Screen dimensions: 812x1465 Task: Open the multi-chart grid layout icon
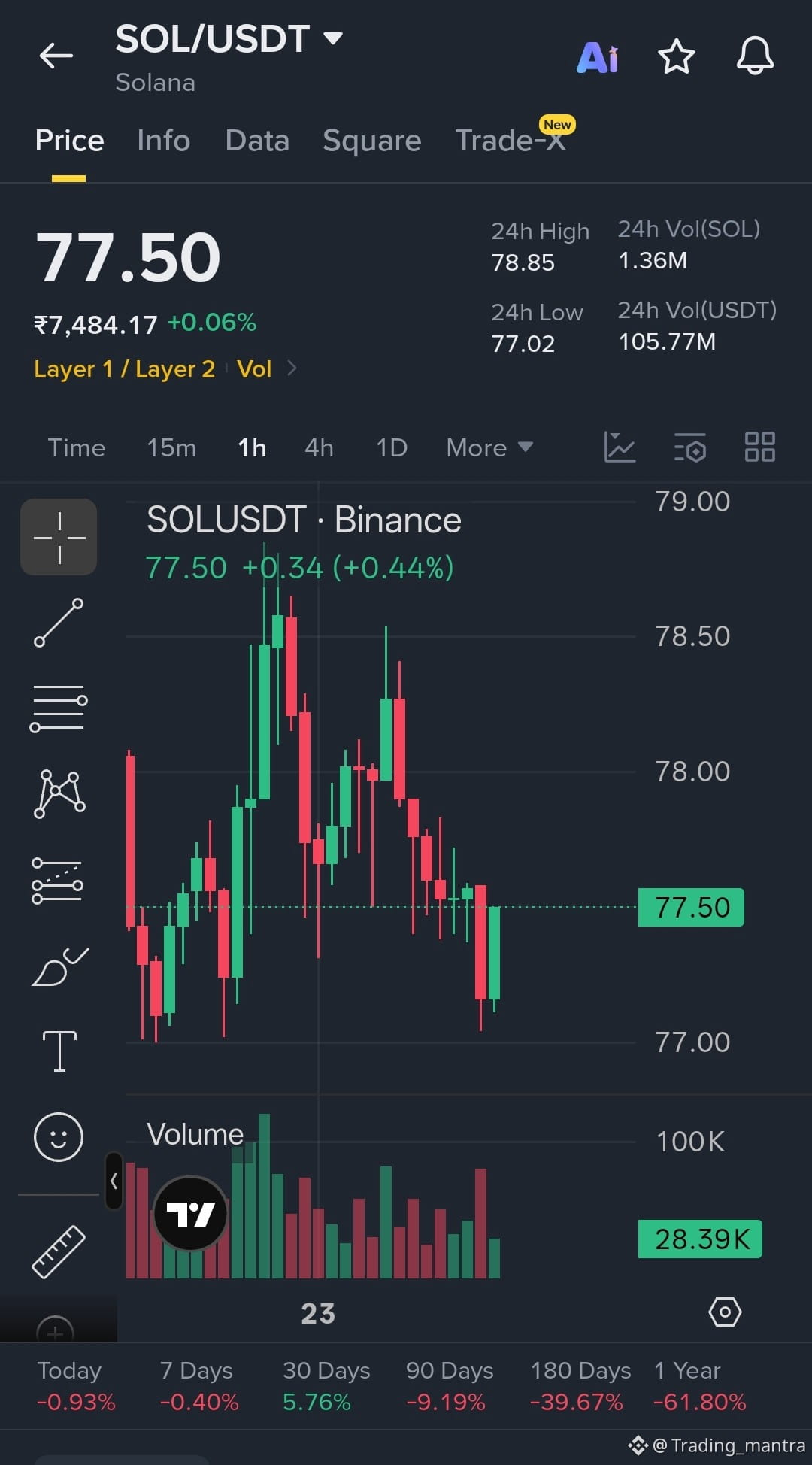[759, 447]
